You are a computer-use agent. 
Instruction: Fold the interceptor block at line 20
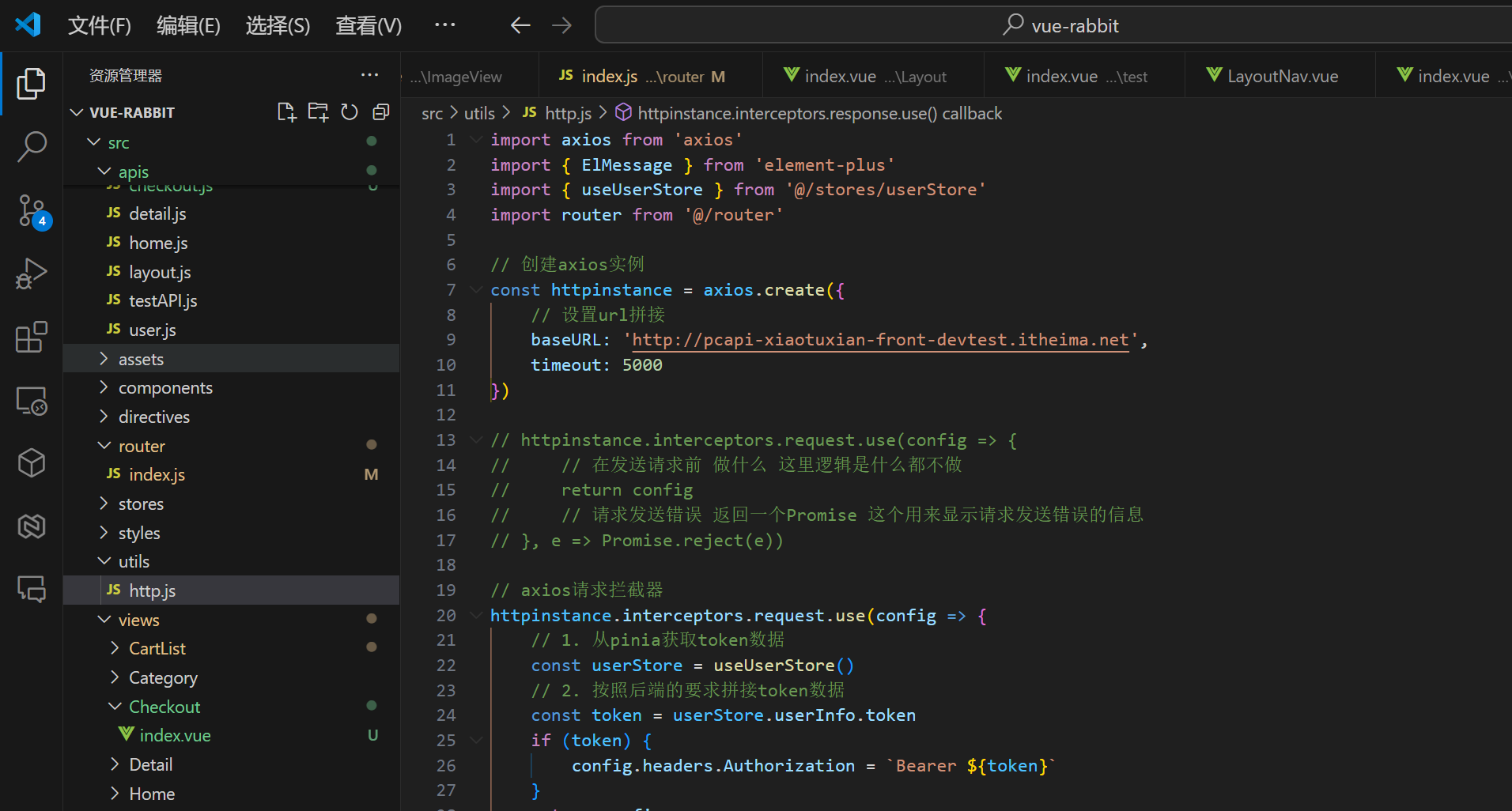476,616
